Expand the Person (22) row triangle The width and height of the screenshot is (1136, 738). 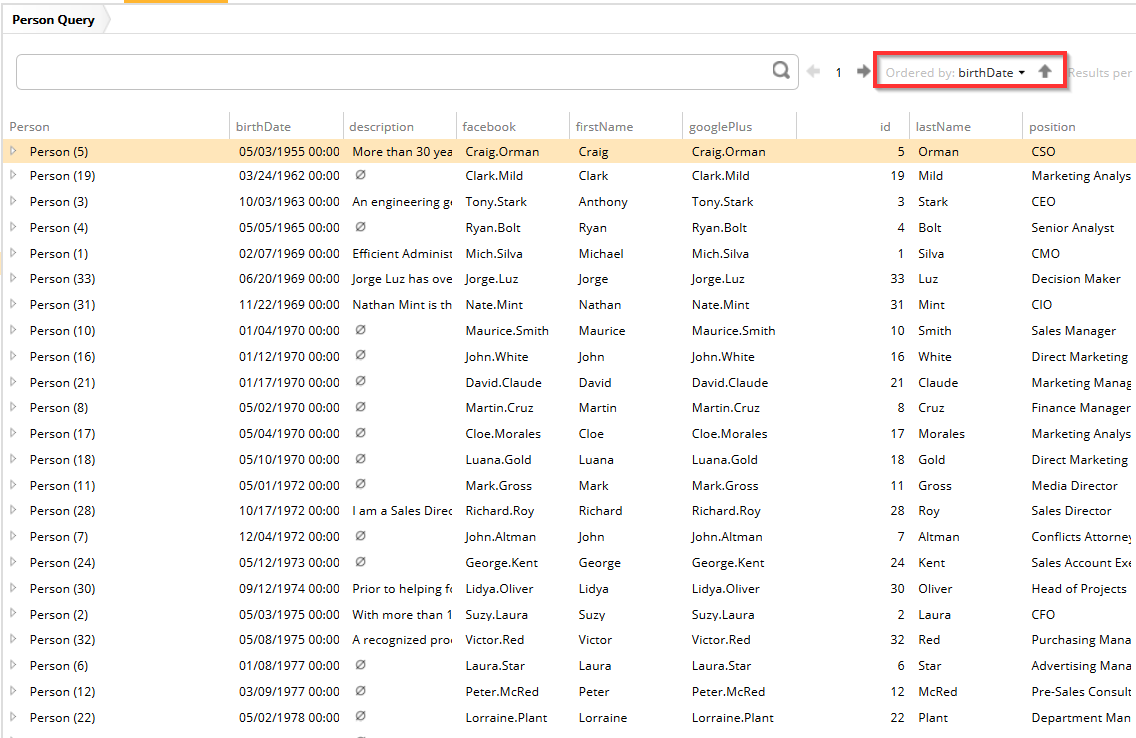[14, 717]
